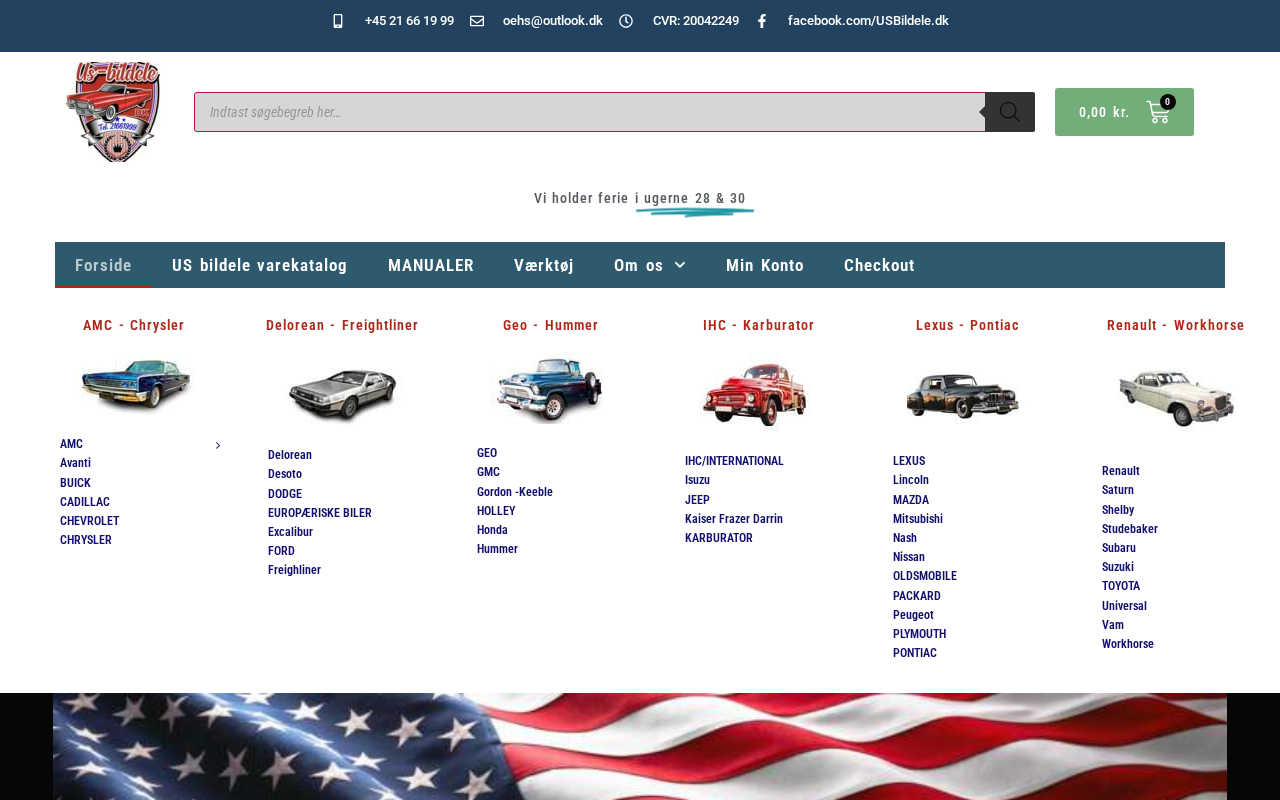
Task: Click the Renault - Workhorse heading
Action: (1176, 325)
